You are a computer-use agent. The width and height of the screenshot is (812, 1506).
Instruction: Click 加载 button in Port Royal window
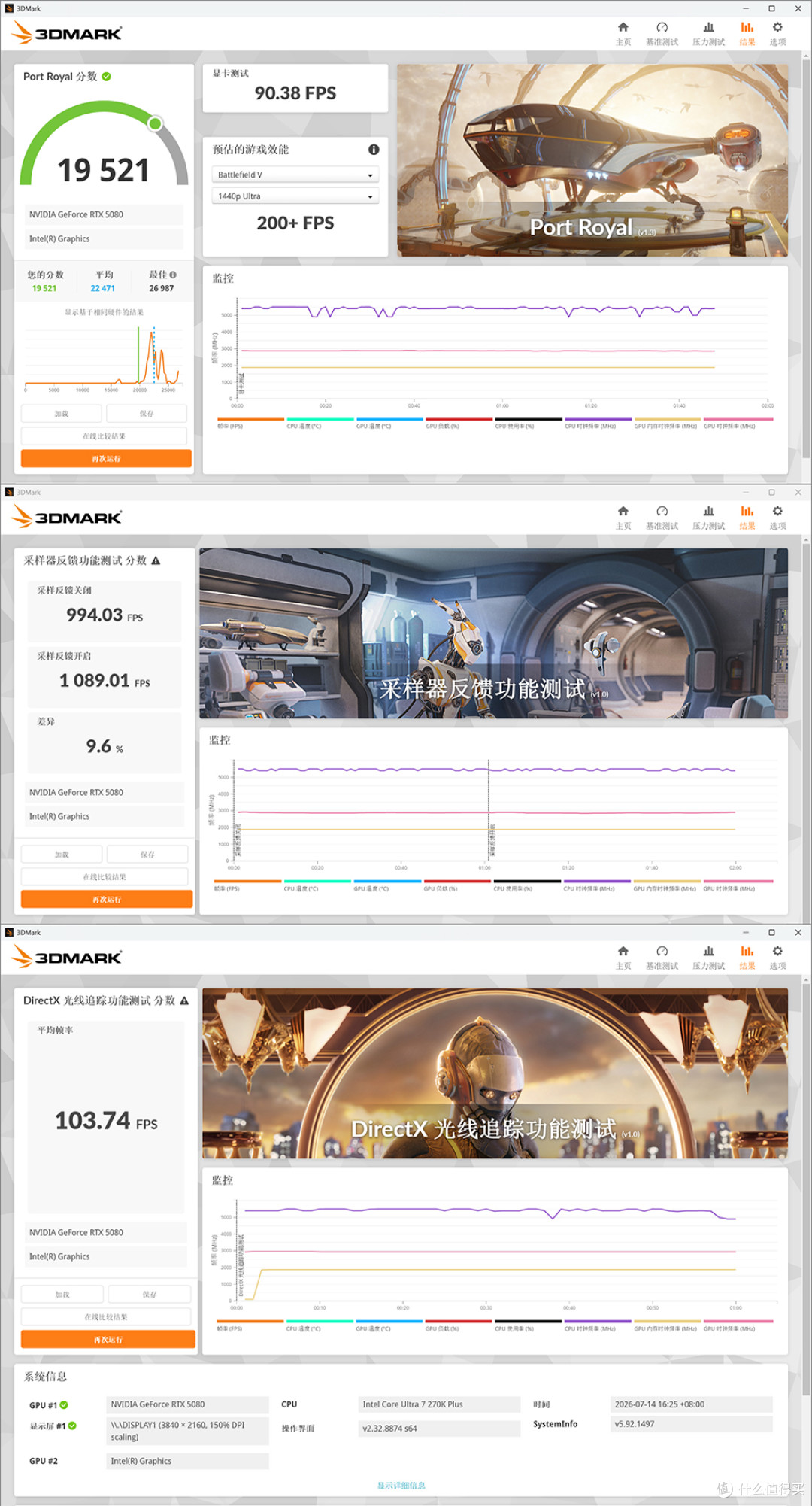(62, 414)
